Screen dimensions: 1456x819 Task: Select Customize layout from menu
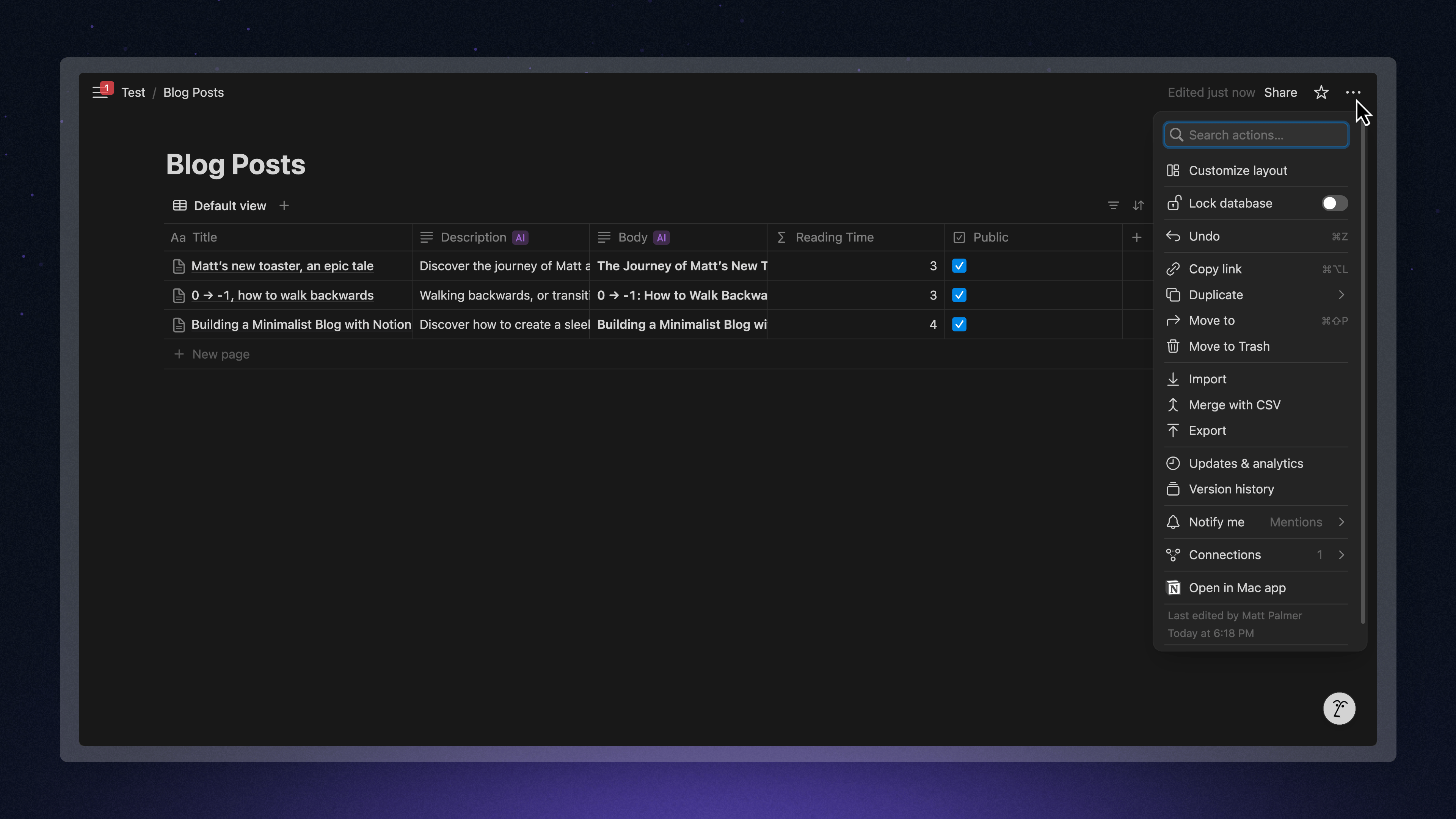coord(1256,170)
